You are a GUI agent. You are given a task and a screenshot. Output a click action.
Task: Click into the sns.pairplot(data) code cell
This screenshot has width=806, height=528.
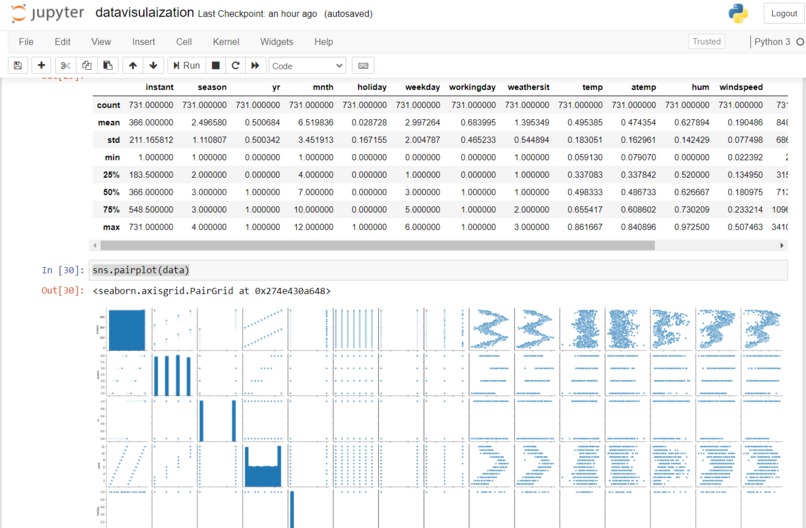[x=438, y=270]
